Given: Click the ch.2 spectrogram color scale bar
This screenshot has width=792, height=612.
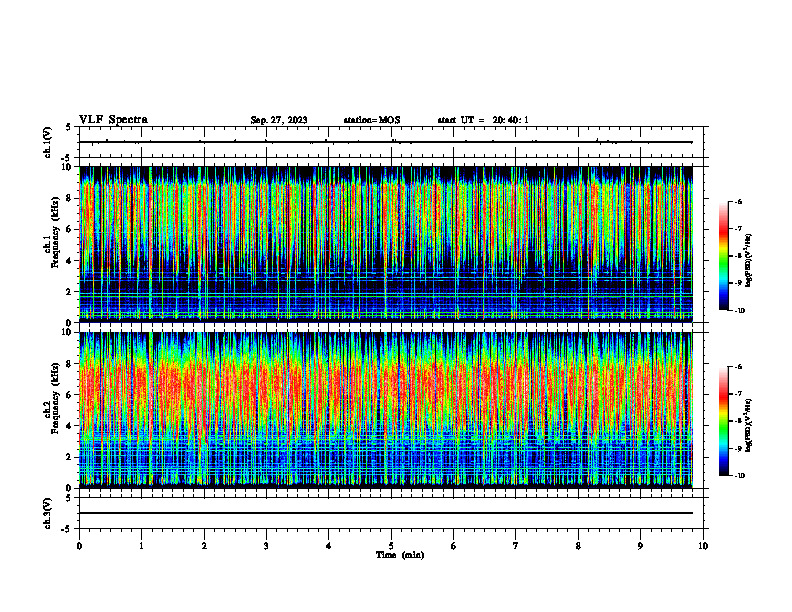Looking at the screenshot, I should [x=723, y=421].
